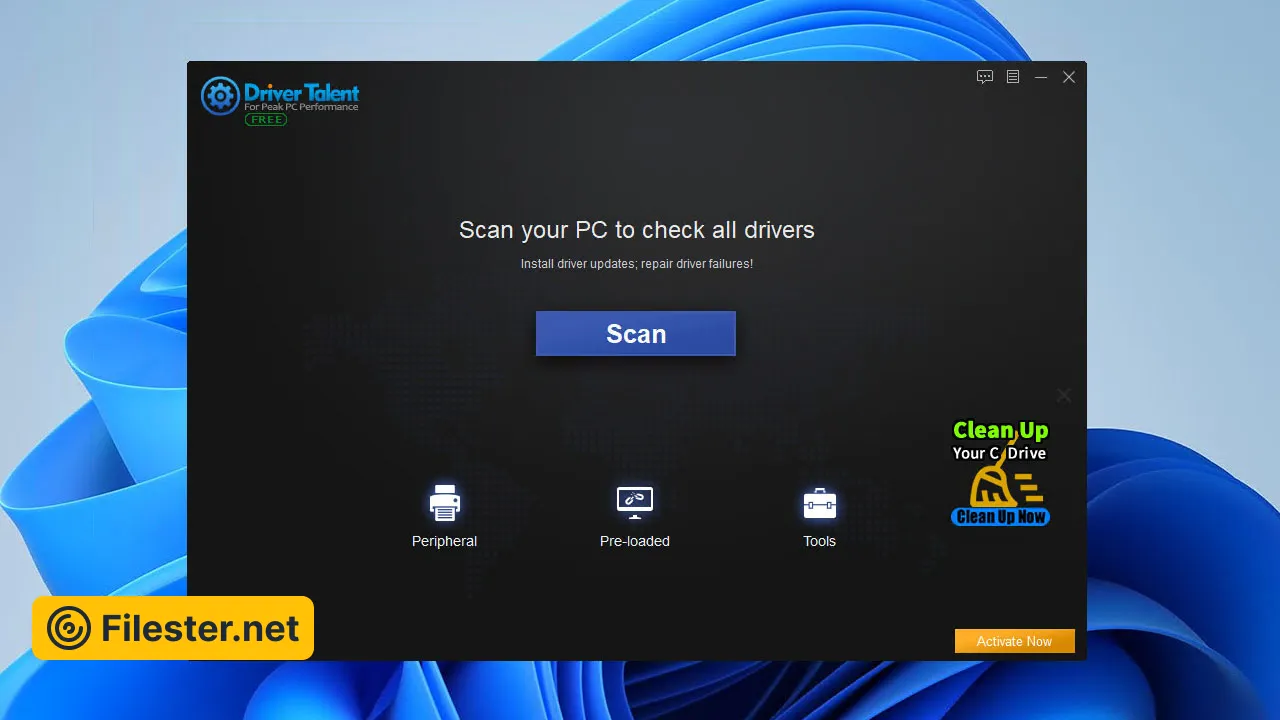Click the 'Scan your PC' heading text

pyautogui.click(x=636, y=230)
